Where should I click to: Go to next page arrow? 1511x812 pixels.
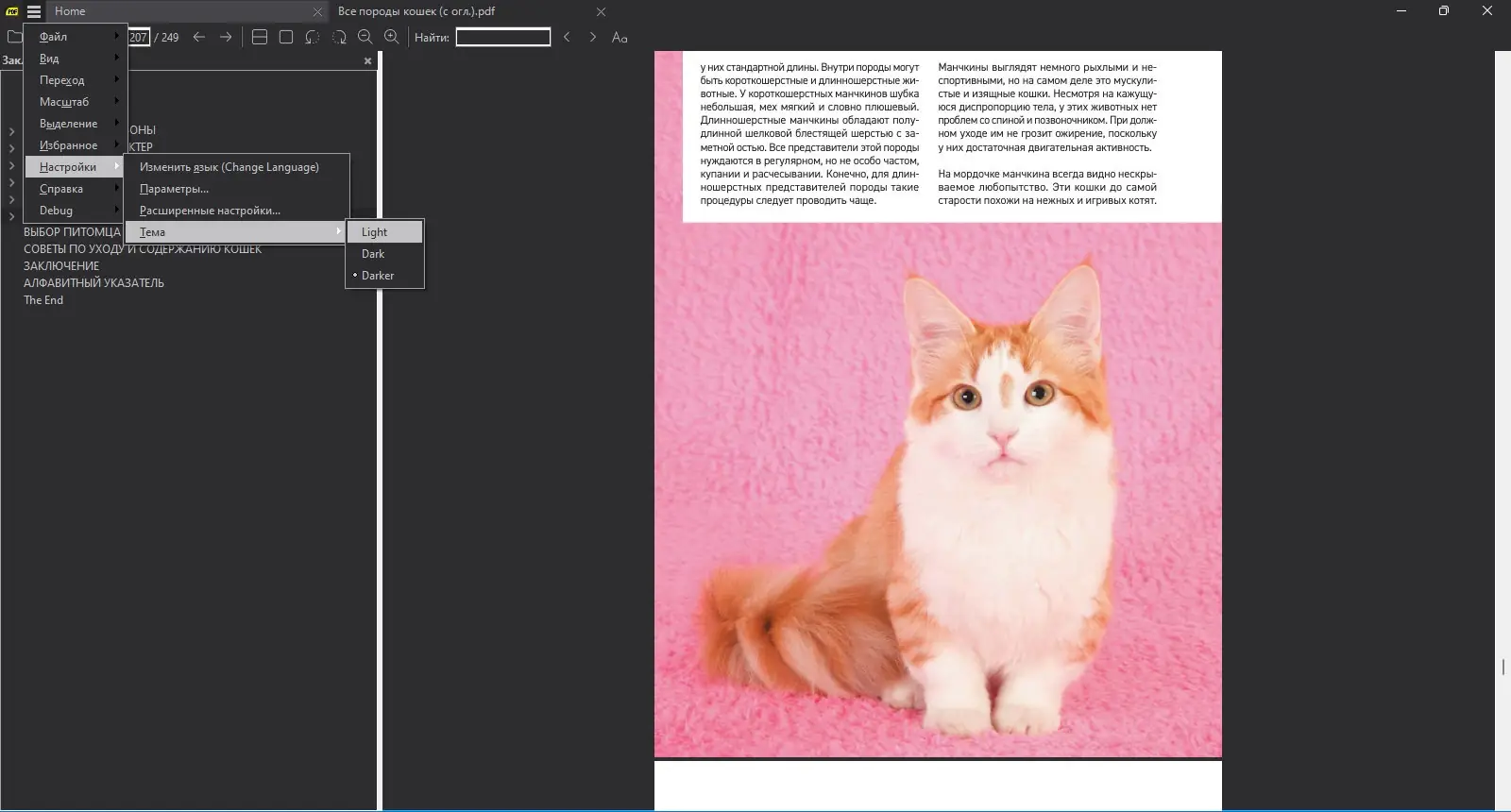point(226,37)
